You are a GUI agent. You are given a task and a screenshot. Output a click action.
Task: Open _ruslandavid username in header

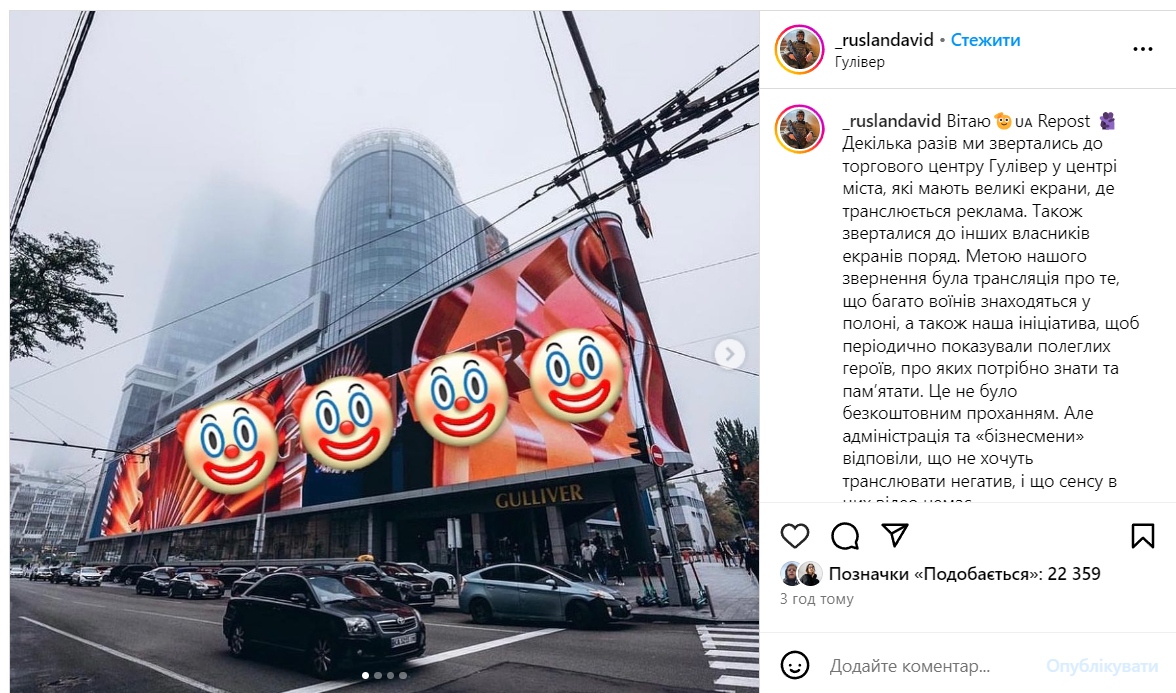tap(884, 40)
